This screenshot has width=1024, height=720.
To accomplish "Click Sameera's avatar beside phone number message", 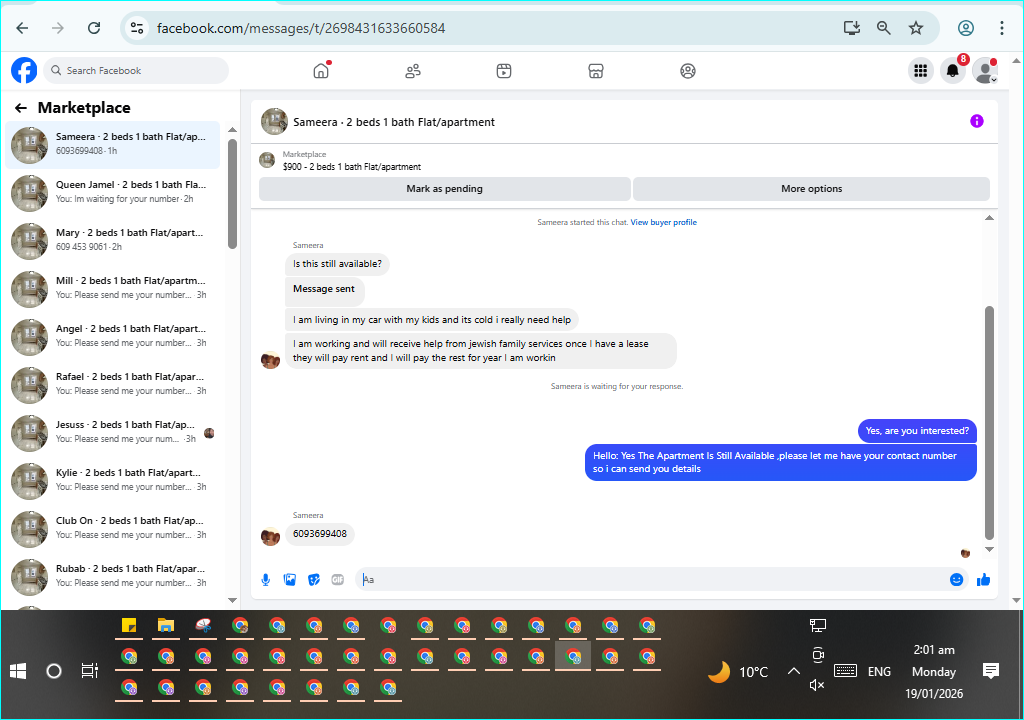I will click(270, 536).
